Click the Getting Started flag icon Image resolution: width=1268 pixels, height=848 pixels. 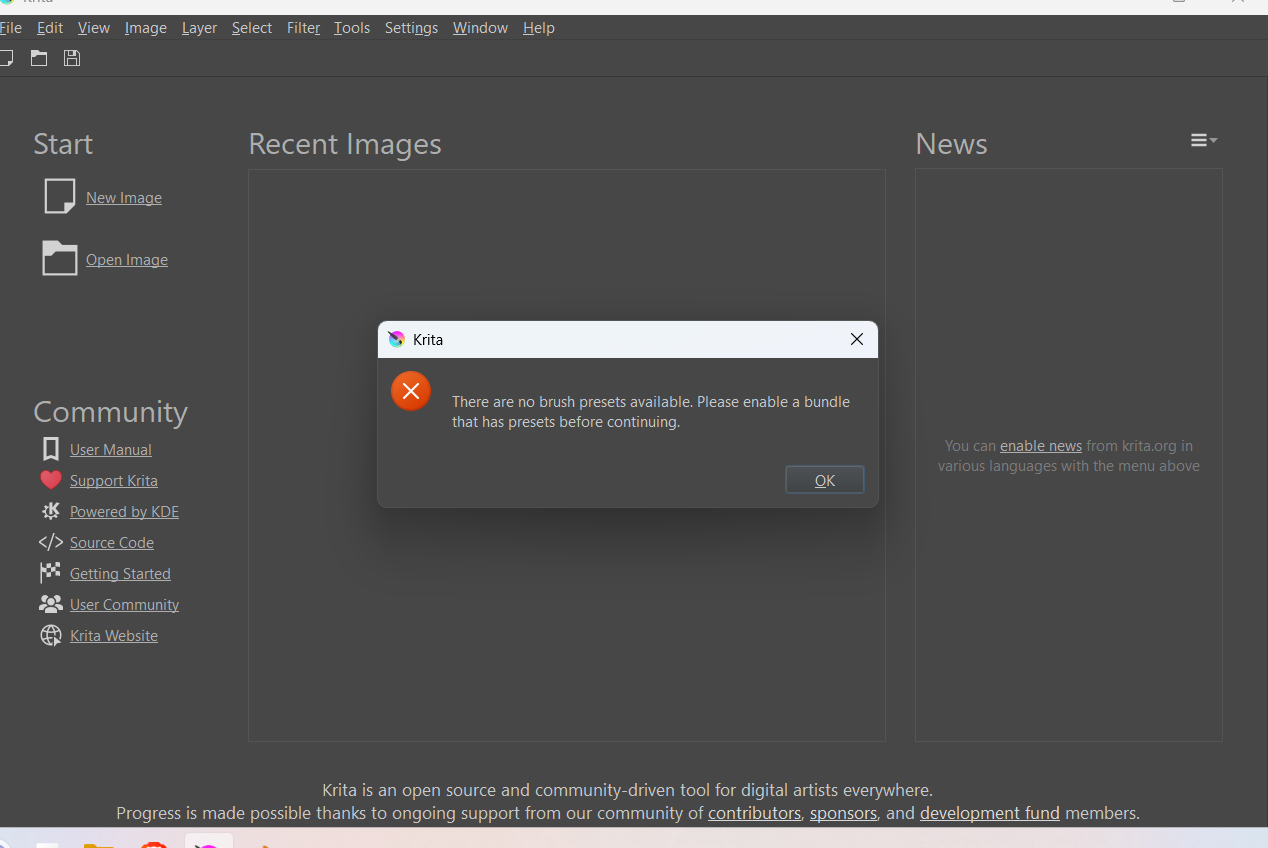tap(51, 573)
